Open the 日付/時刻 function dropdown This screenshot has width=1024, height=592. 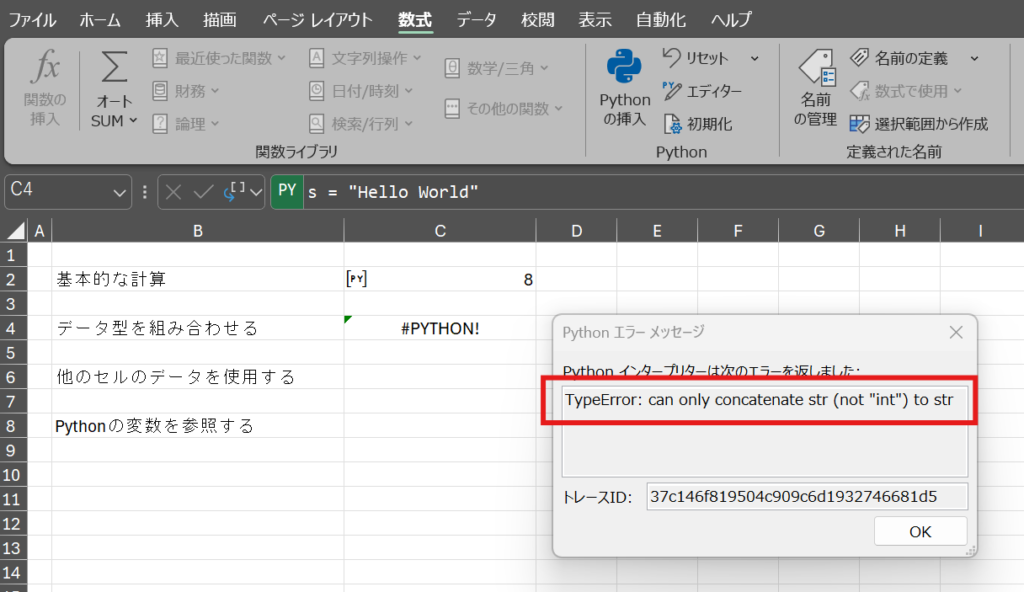(408, 91)
